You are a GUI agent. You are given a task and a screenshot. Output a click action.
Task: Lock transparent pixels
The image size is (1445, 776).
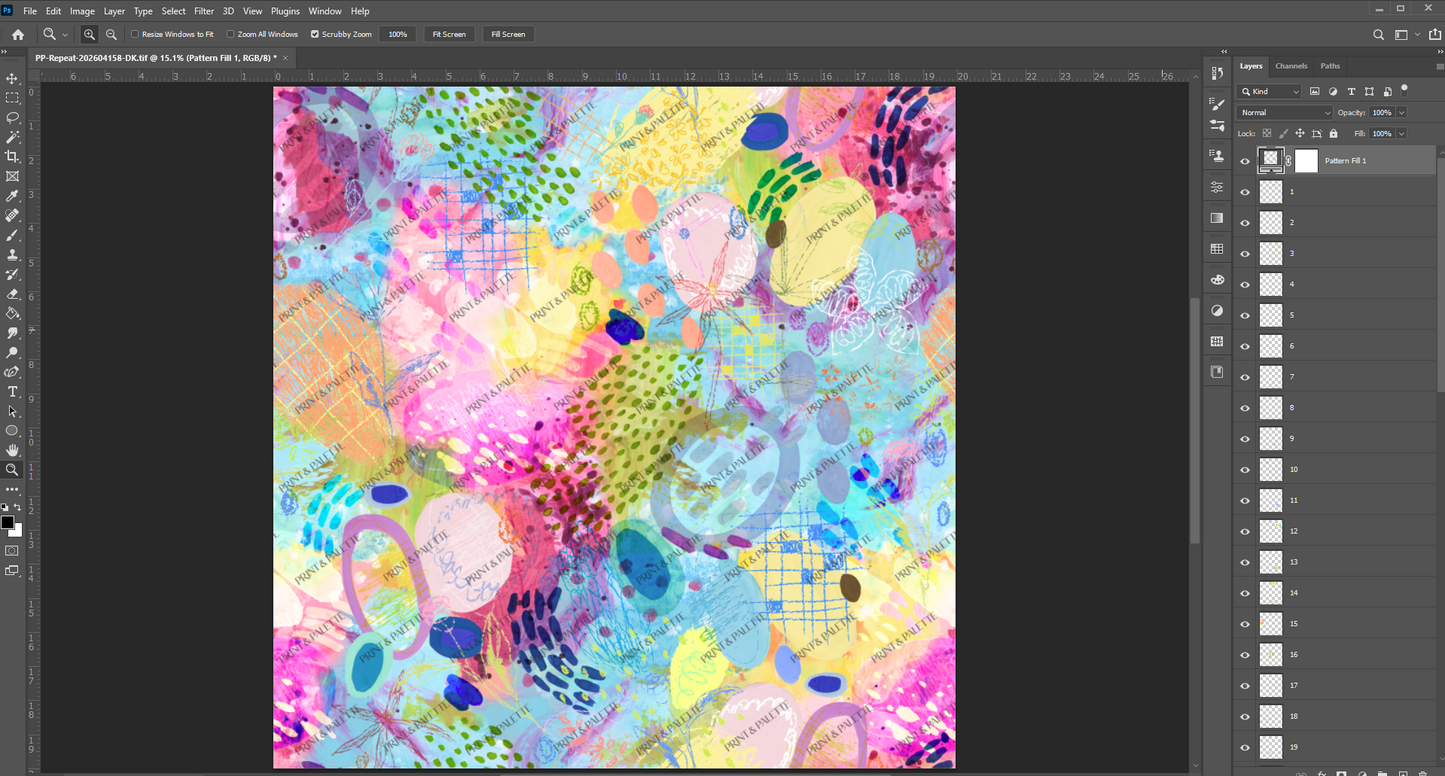tap(1266, 133)
